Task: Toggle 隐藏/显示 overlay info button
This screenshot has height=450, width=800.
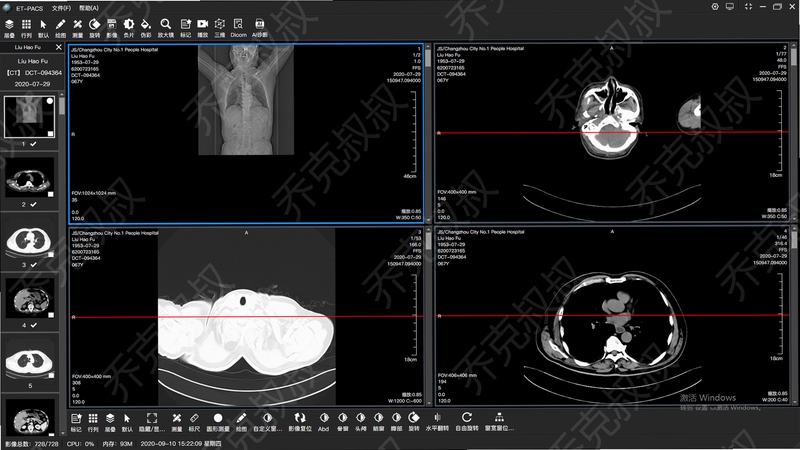Action: [x=152, y=422]
